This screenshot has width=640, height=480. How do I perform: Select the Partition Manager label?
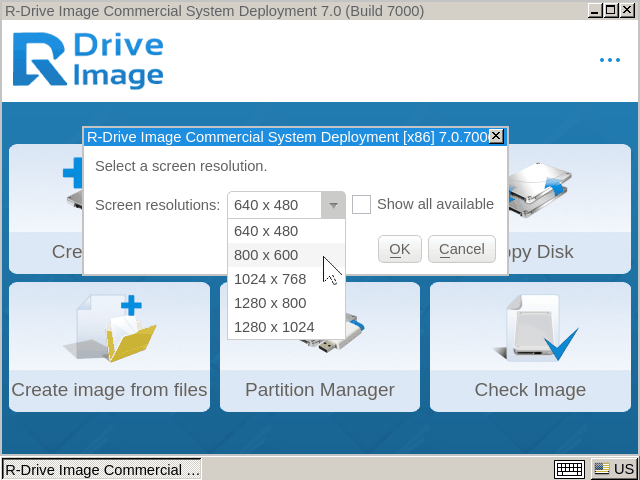coord(320,390)
